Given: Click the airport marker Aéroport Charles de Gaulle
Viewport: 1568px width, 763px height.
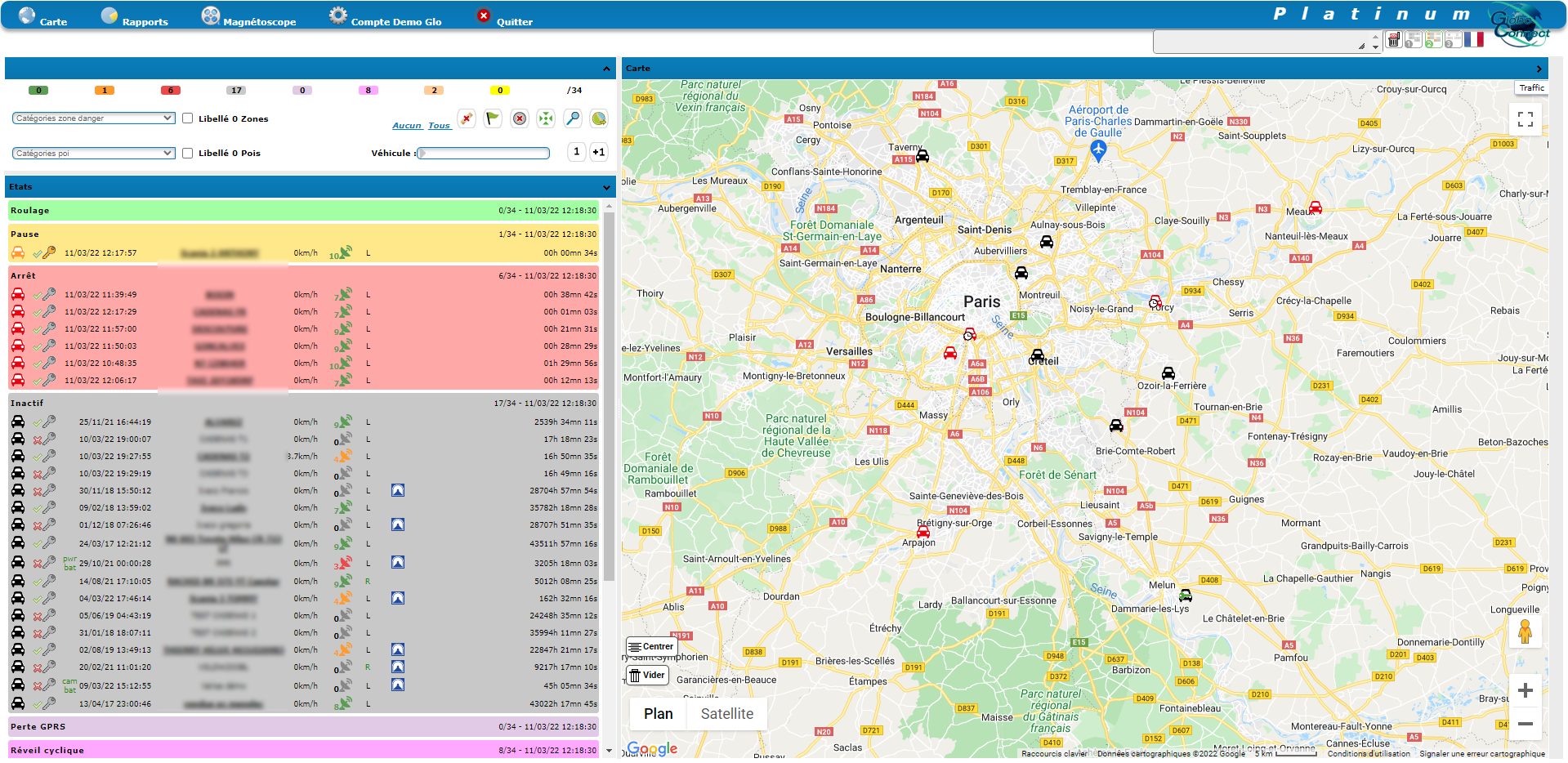Looking at the screenshot, I should click(1098, 149).
